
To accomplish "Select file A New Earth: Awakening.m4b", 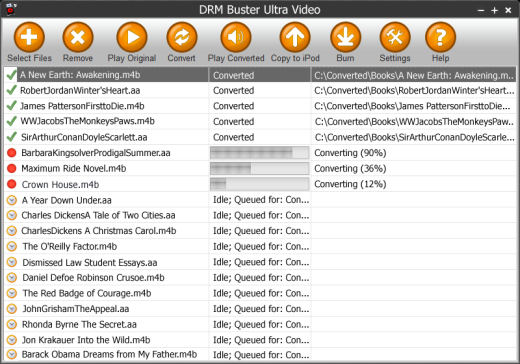I will (x=80, y=75).
